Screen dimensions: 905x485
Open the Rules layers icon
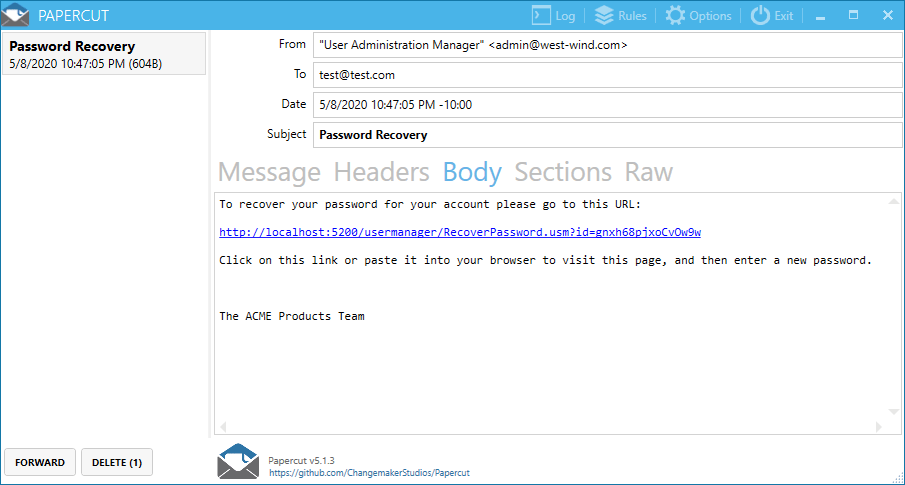point(604,16)
